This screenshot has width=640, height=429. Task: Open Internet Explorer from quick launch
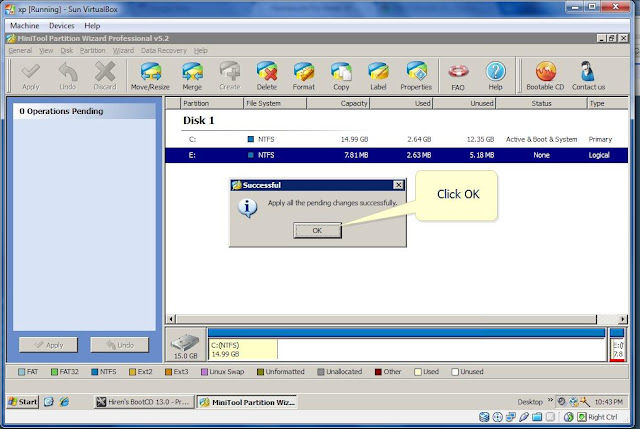(x=64, y=402)
